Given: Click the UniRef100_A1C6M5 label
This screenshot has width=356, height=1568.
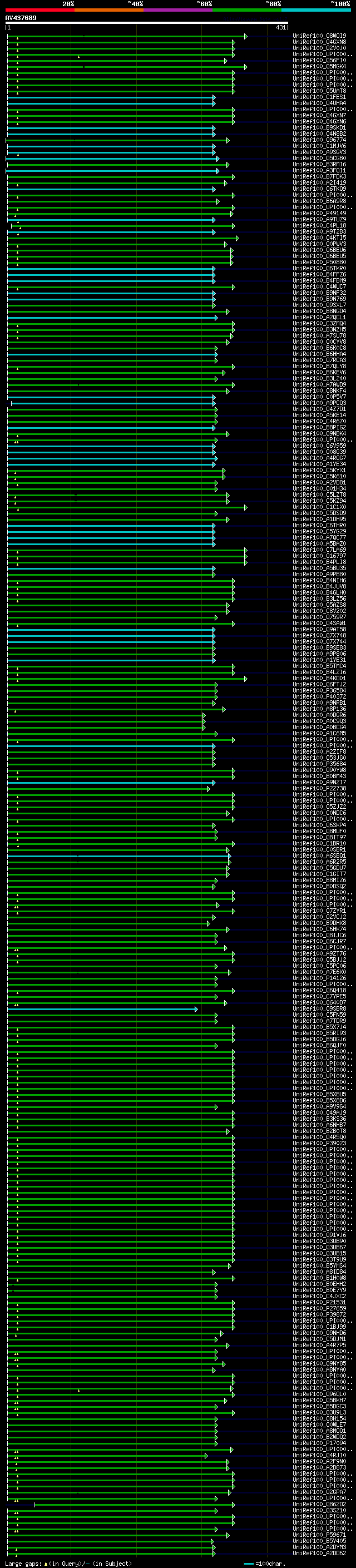Looking at the screenshot, I should (x=319, y=734).
